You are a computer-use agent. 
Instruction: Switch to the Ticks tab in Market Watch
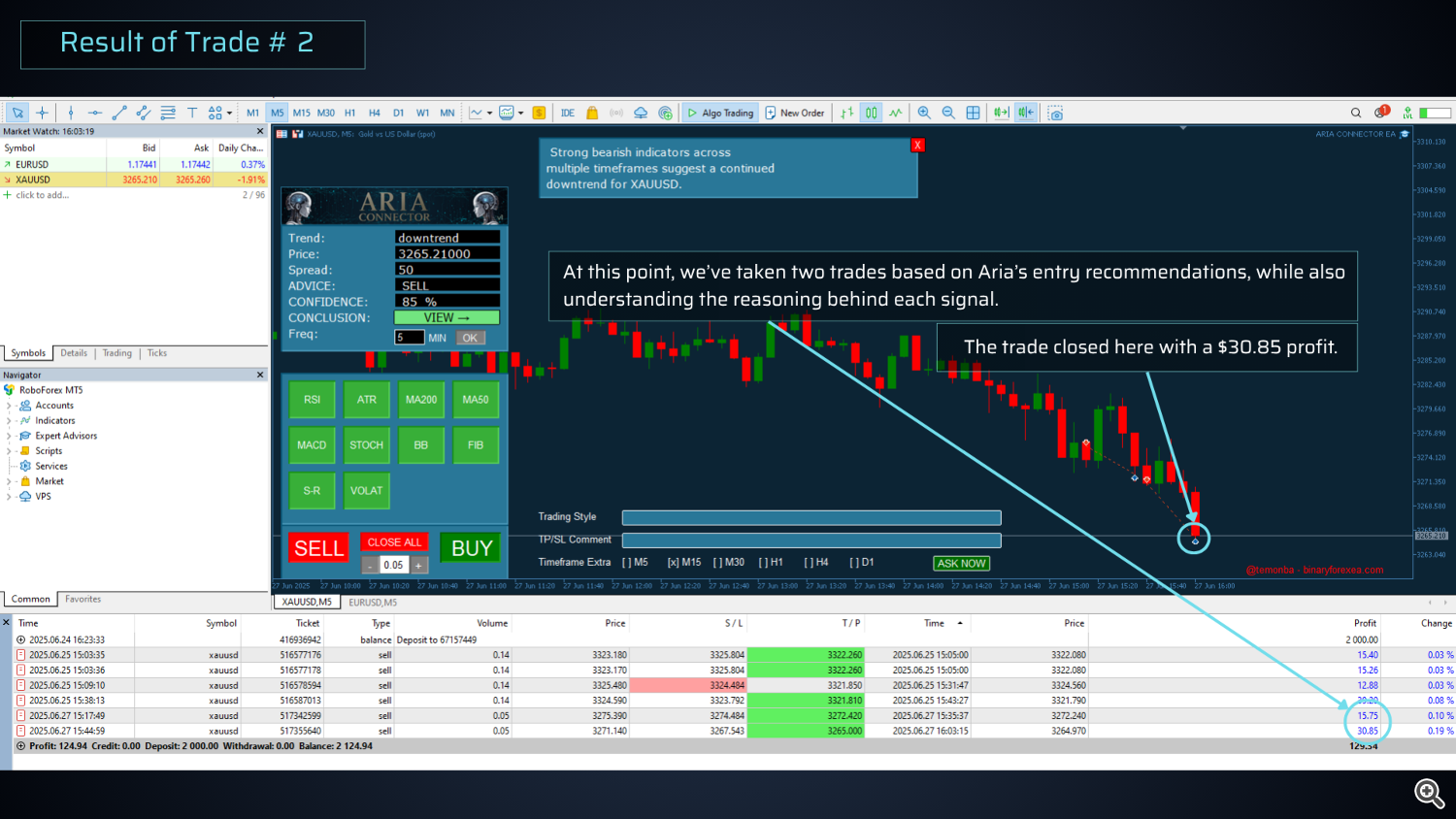[157, 353]
